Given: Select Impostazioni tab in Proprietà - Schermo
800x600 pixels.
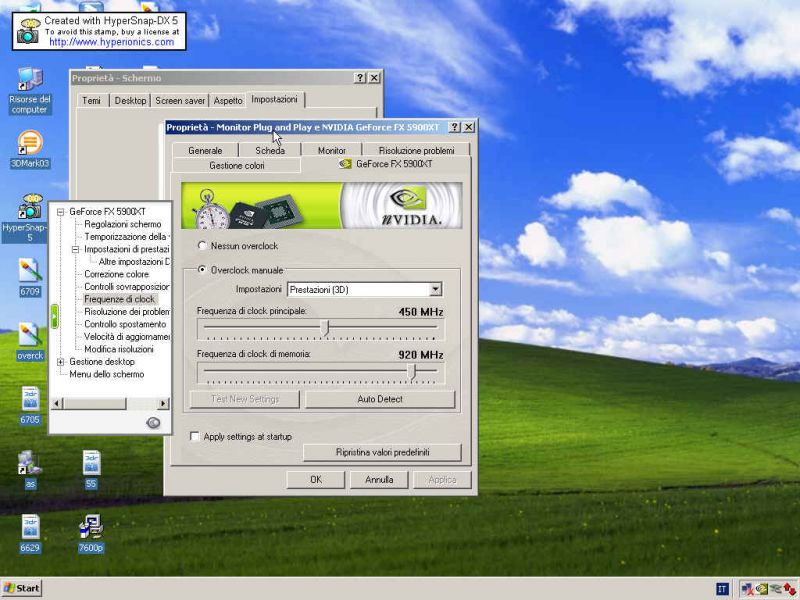Looking at the screenshot, I should (x=274, y=99).
